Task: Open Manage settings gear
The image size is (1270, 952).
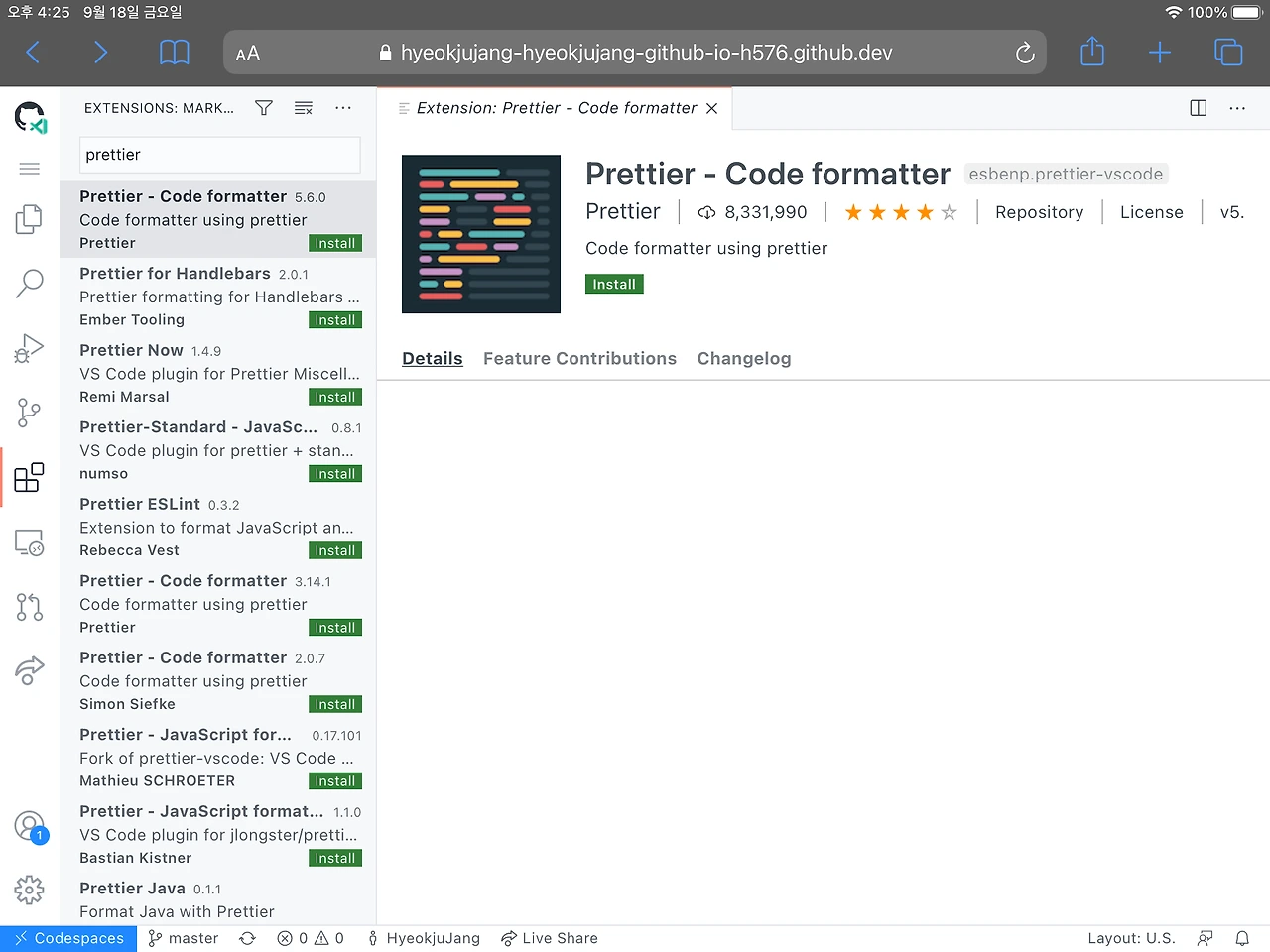Action: point(30,890)
